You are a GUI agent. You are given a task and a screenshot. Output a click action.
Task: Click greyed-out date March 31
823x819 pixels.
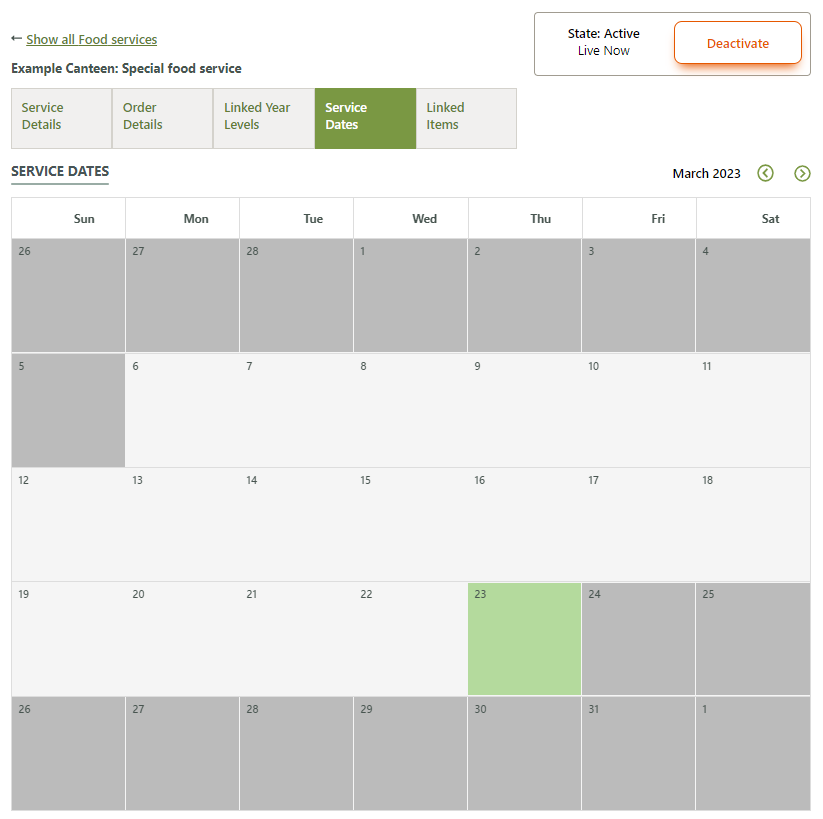click(638, 753)
